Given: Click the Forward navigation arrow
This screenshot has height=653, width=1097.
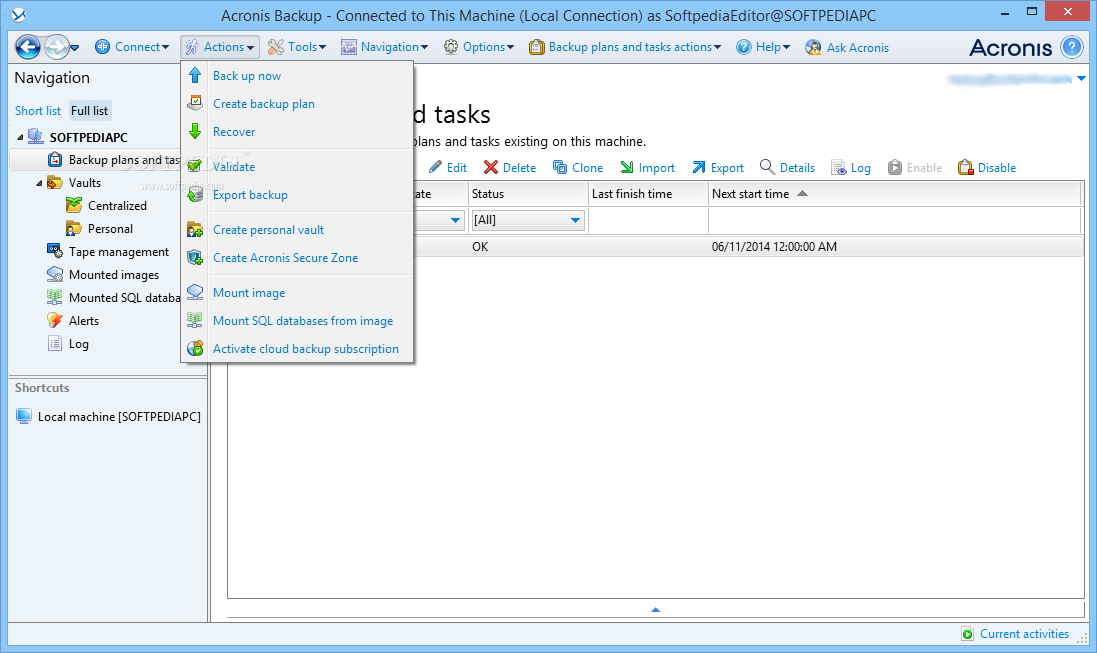Looking at the screenshot, I should [56, 47].
